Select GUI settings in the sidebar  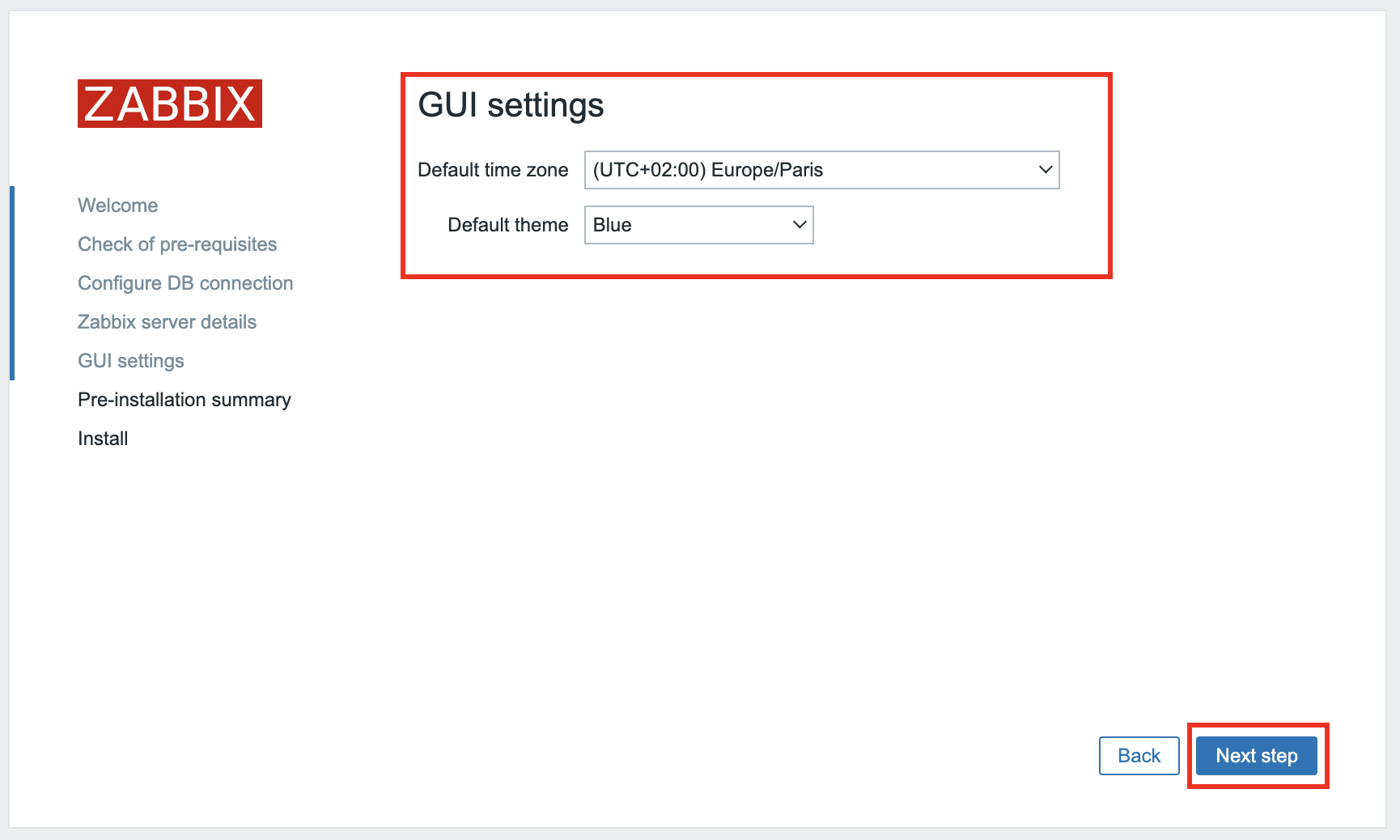pyautogui.click(x=131, y=361)
